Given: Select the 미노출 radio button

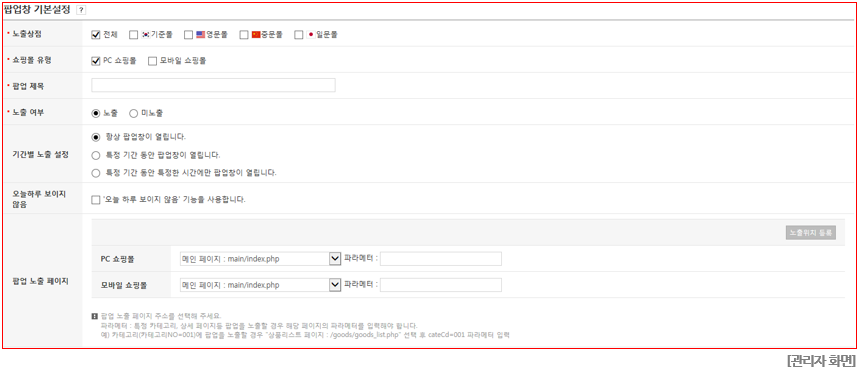Looking at the screenshot, I should tap(133, 114).
